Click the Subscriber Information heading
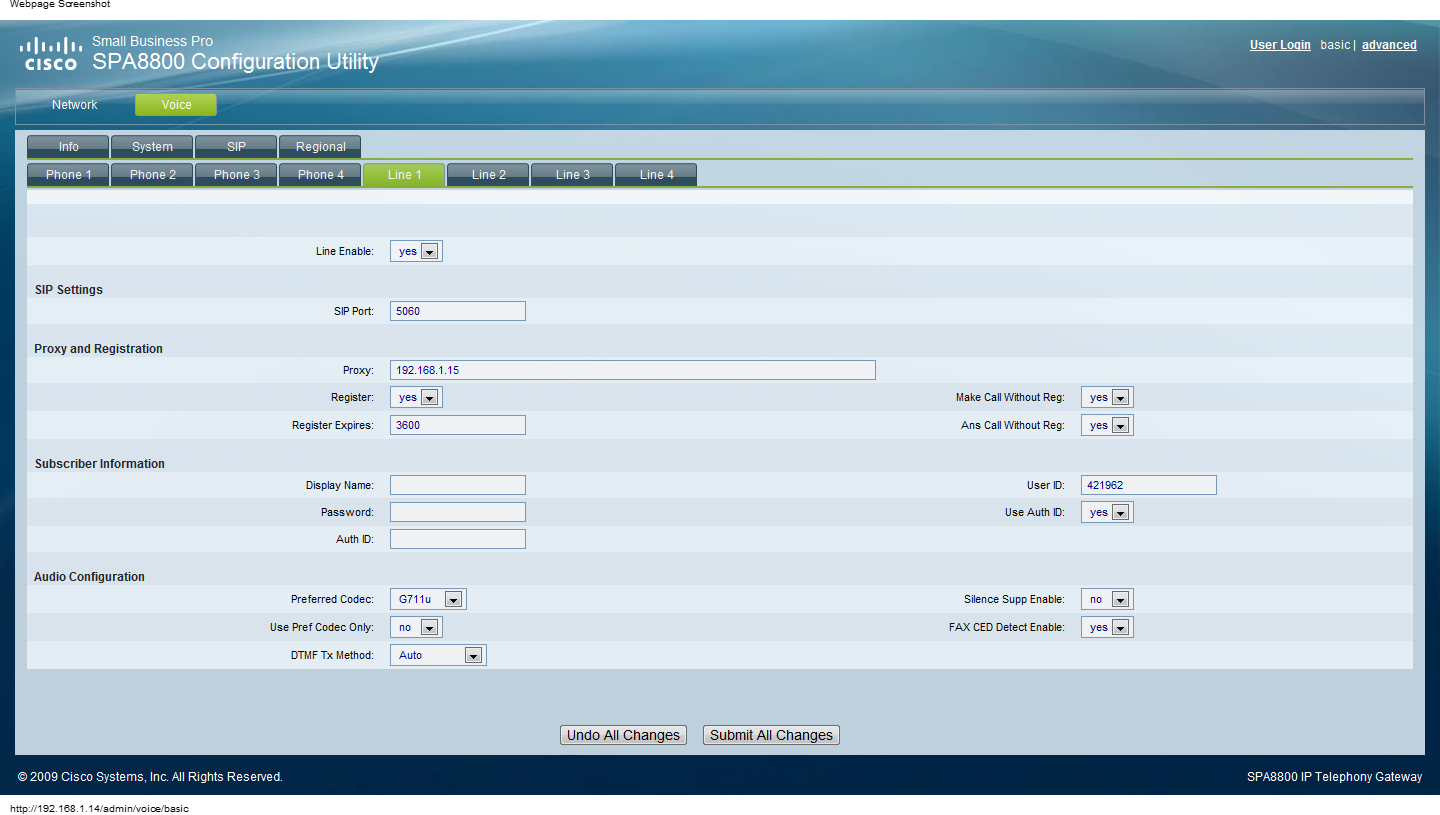 click(100, 464)
